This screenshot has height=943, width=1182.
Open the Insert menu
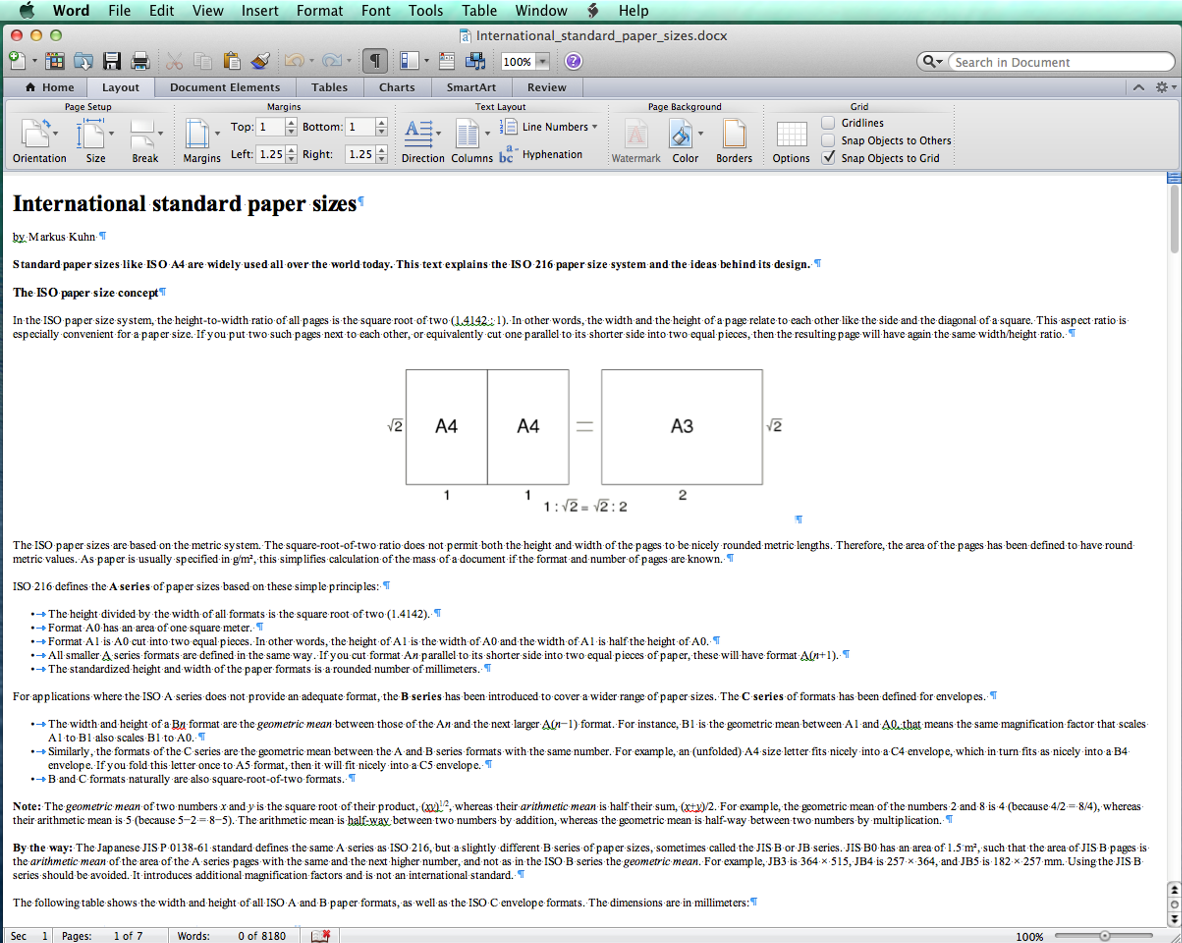pyautogui.click(x=260, y=11)
